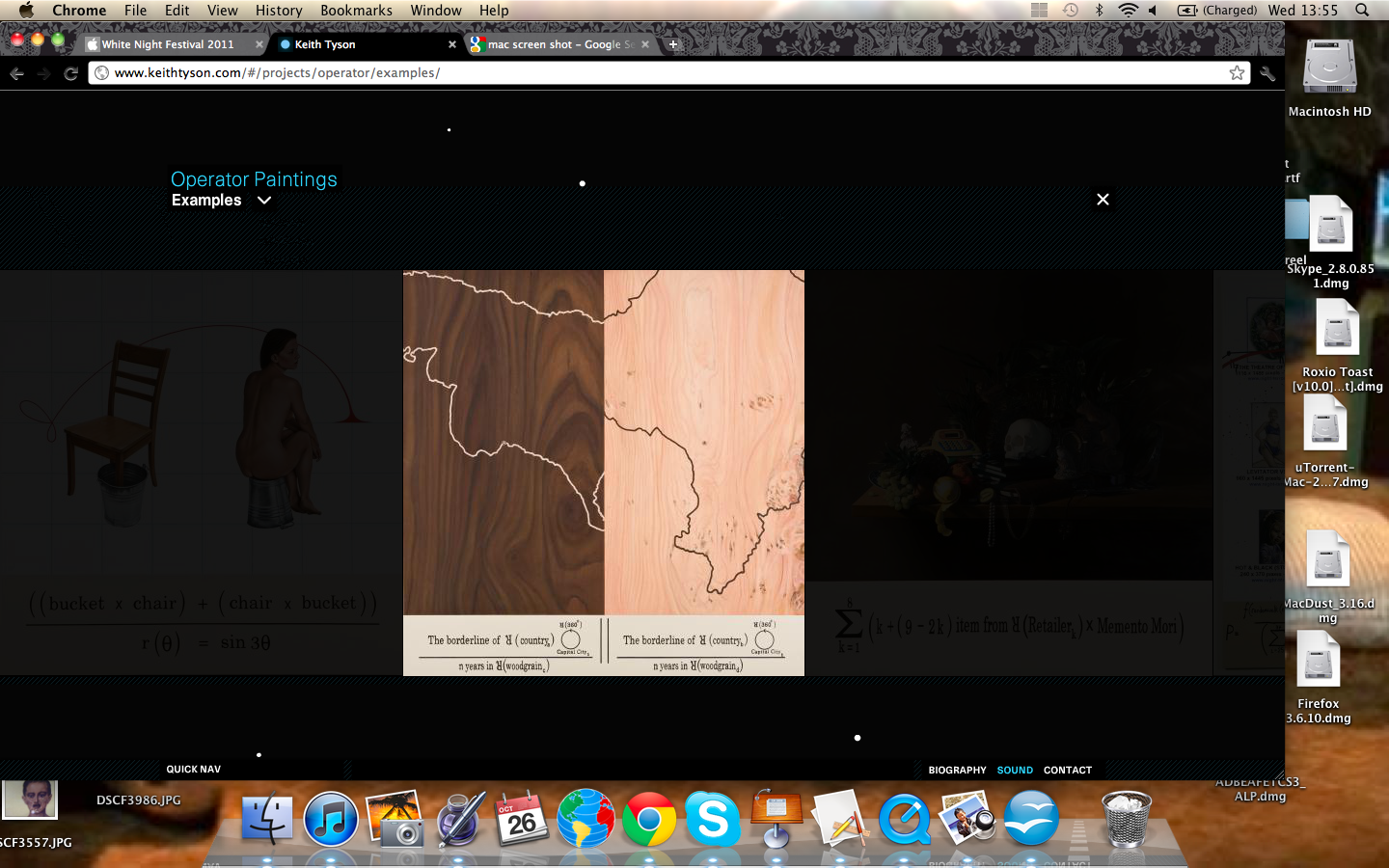Open Skype from the dock
The width and height of the screenshot is (1389, 868).
tap(713, 820)
